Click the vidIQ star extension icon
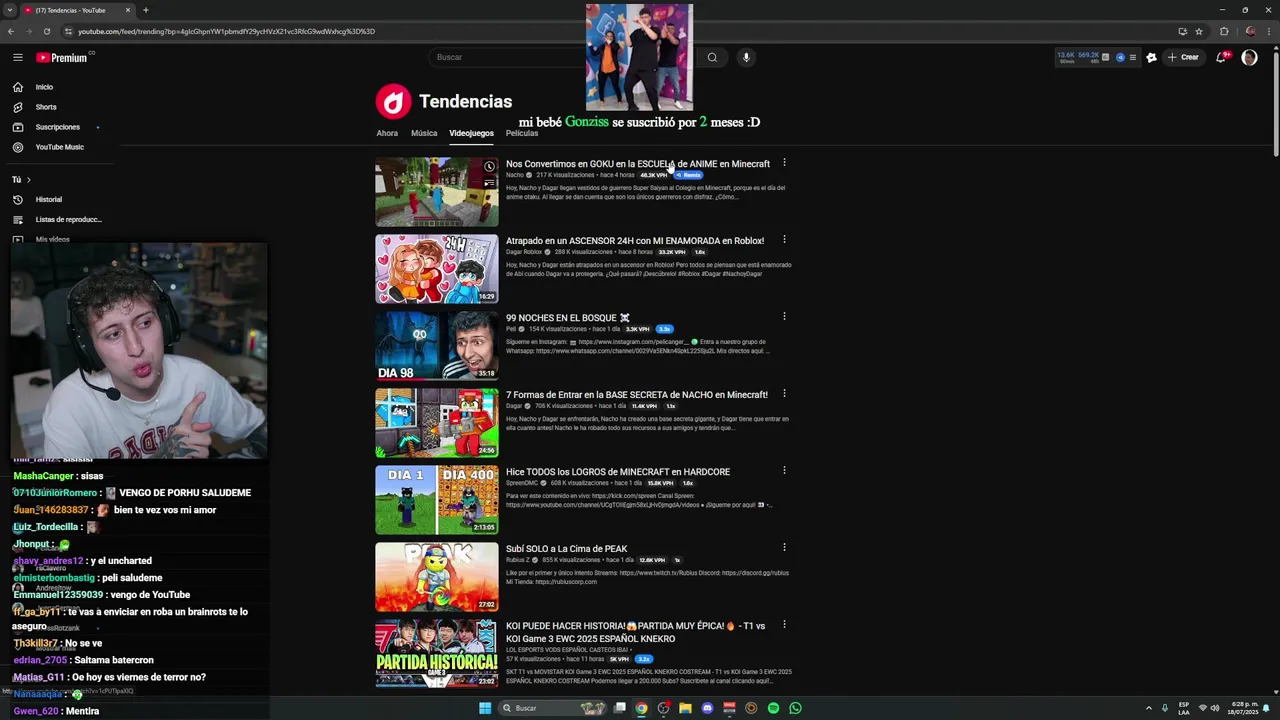Viewport: 1280px width, 720px height. [1151, 57]
